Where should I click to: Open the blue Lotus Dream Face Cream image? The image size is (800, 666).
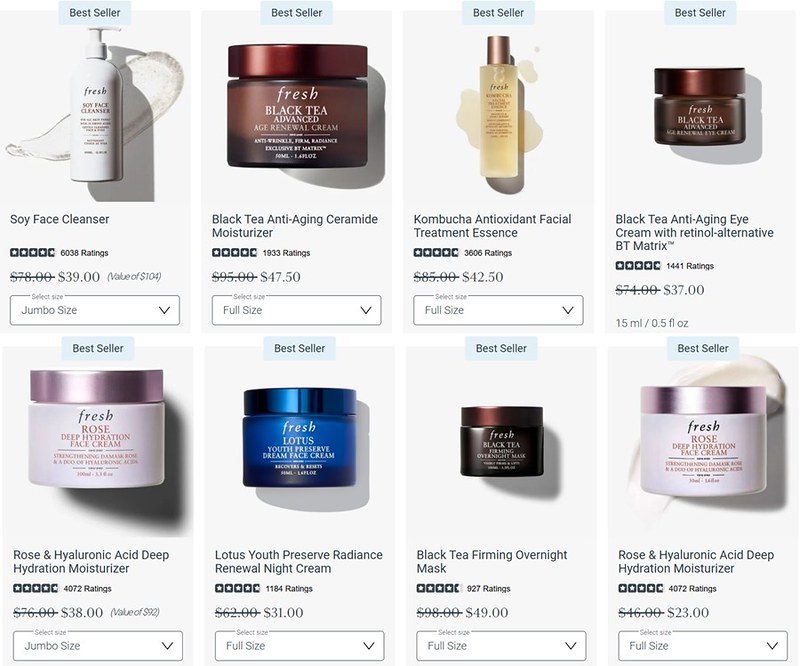pos(299,437)
